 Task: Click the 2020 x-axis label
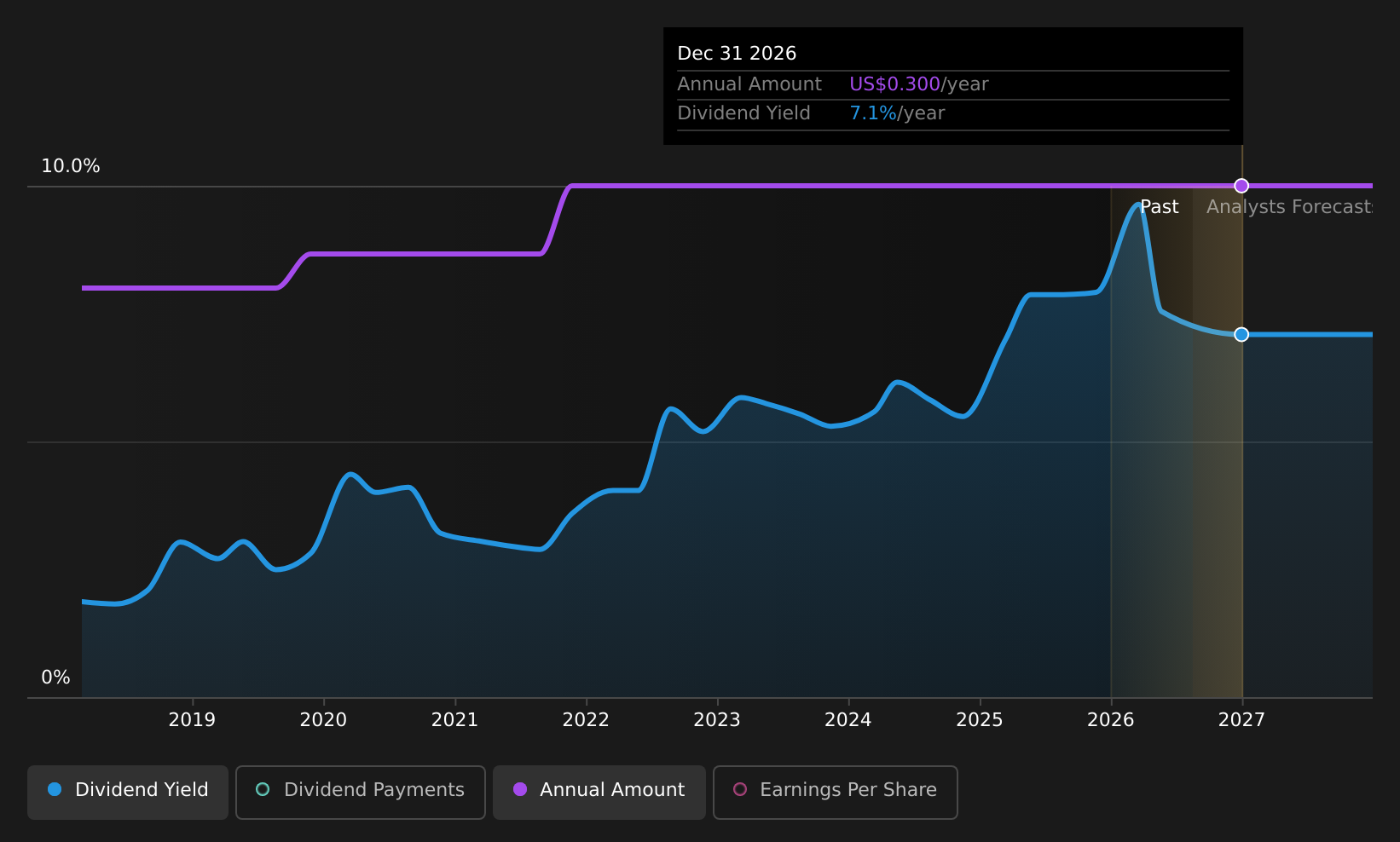click(x=323, y=720)
